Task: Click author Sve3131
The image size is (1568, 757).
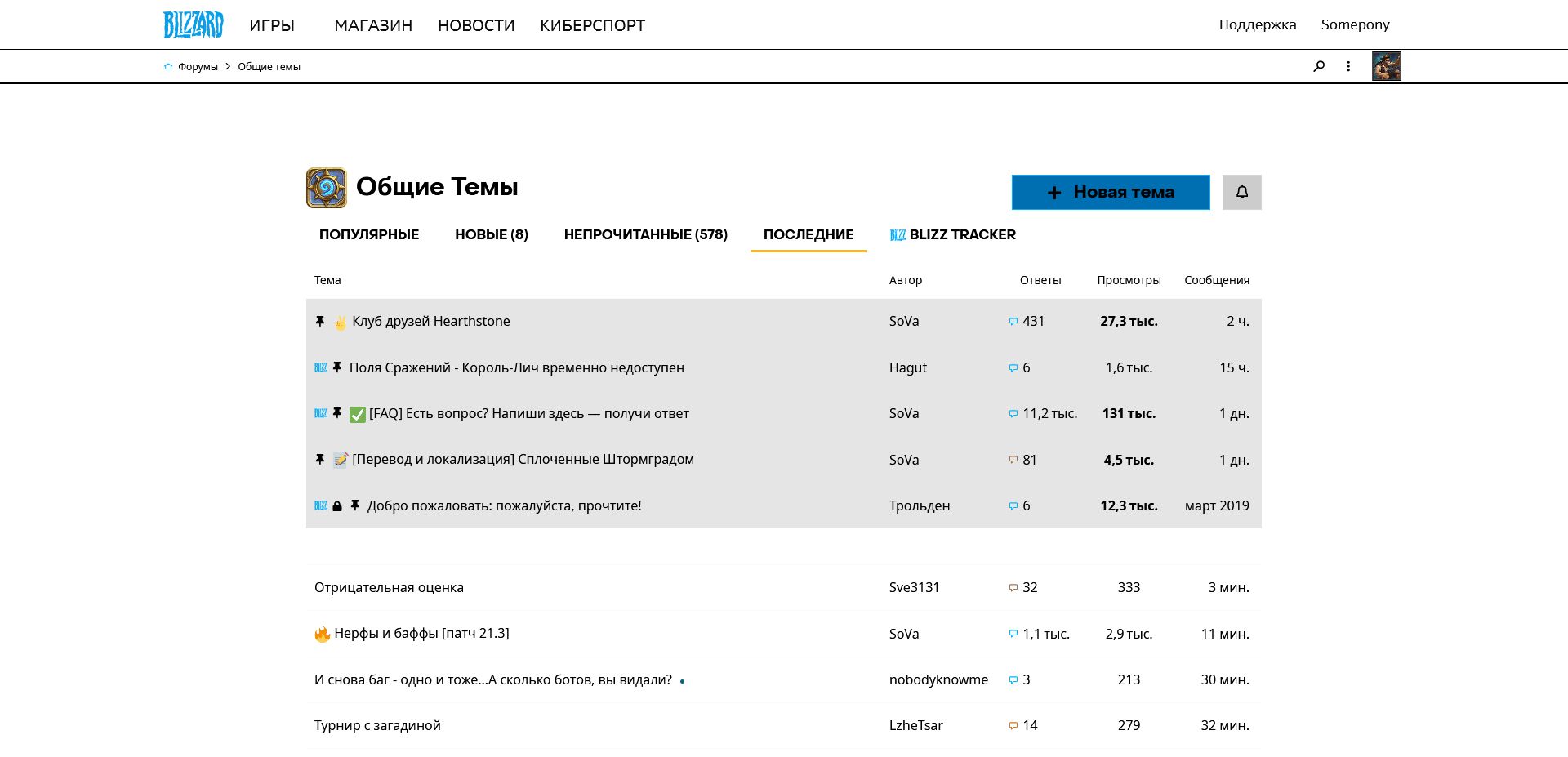Action: [915, 587]
